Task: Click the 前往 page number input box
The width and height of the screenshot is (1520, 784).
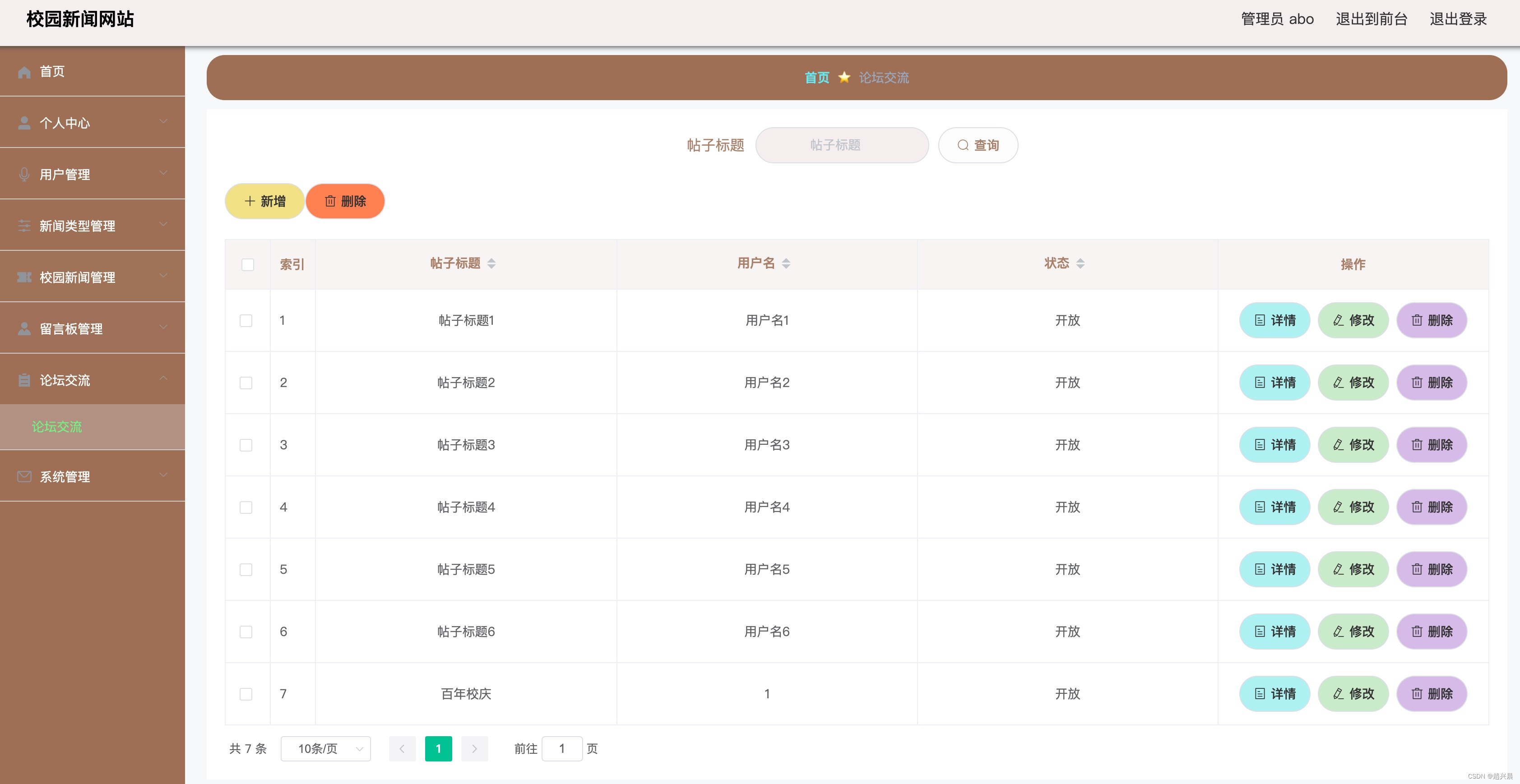Action: [562, 749]
